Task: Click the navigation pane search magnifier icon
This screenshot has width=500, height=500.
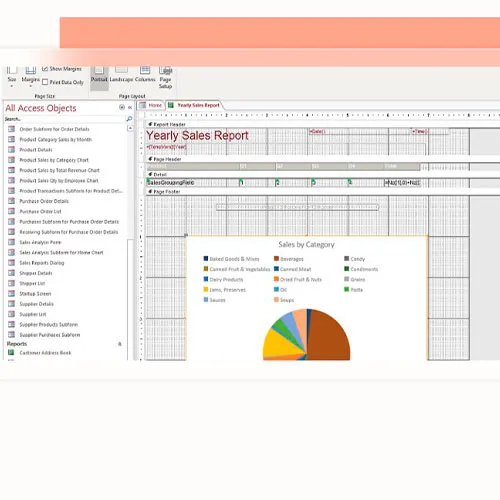Action: 129,119
